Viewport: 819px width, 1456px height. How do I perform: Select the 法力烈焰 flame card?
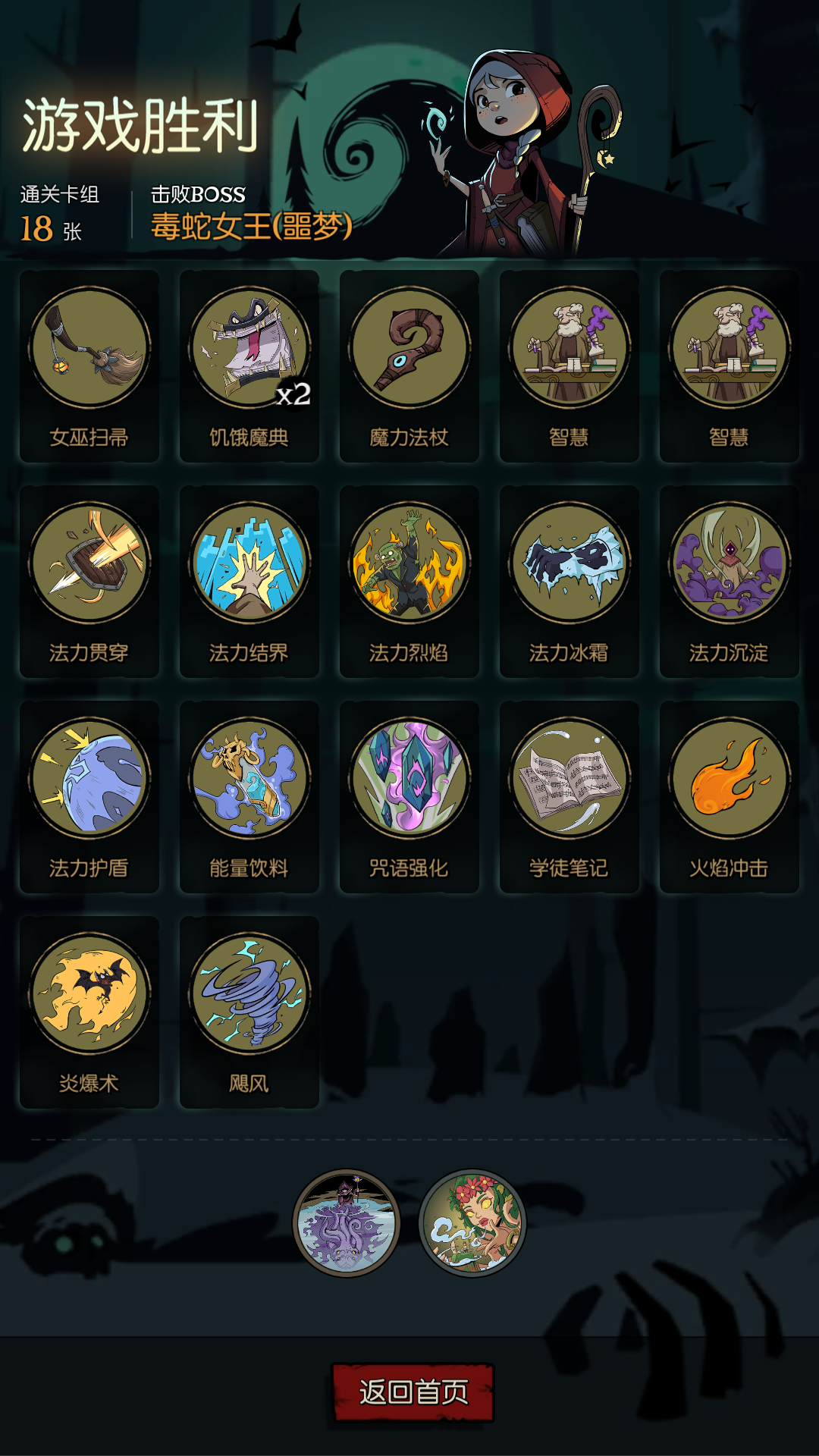point(409,582)
